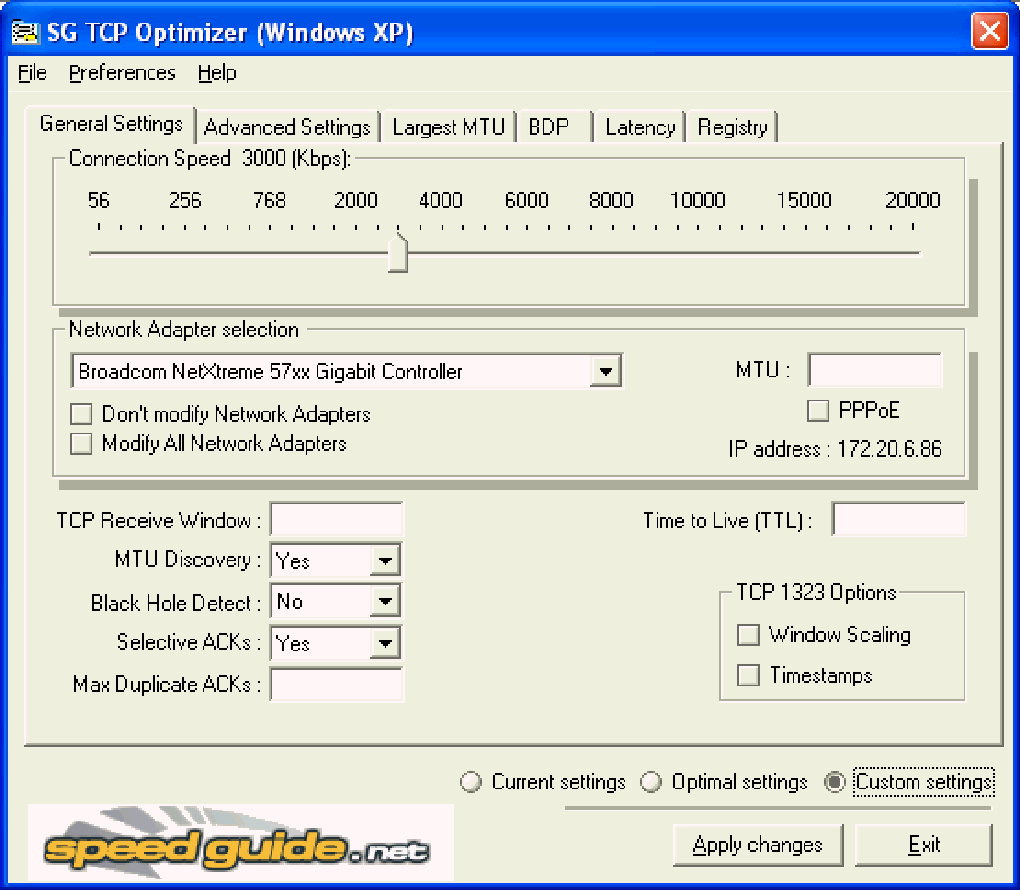Viewport: 1020px width, 890px height.
Task: Click the Connection Speed slider thumb
Action: [x=397, y=252]
